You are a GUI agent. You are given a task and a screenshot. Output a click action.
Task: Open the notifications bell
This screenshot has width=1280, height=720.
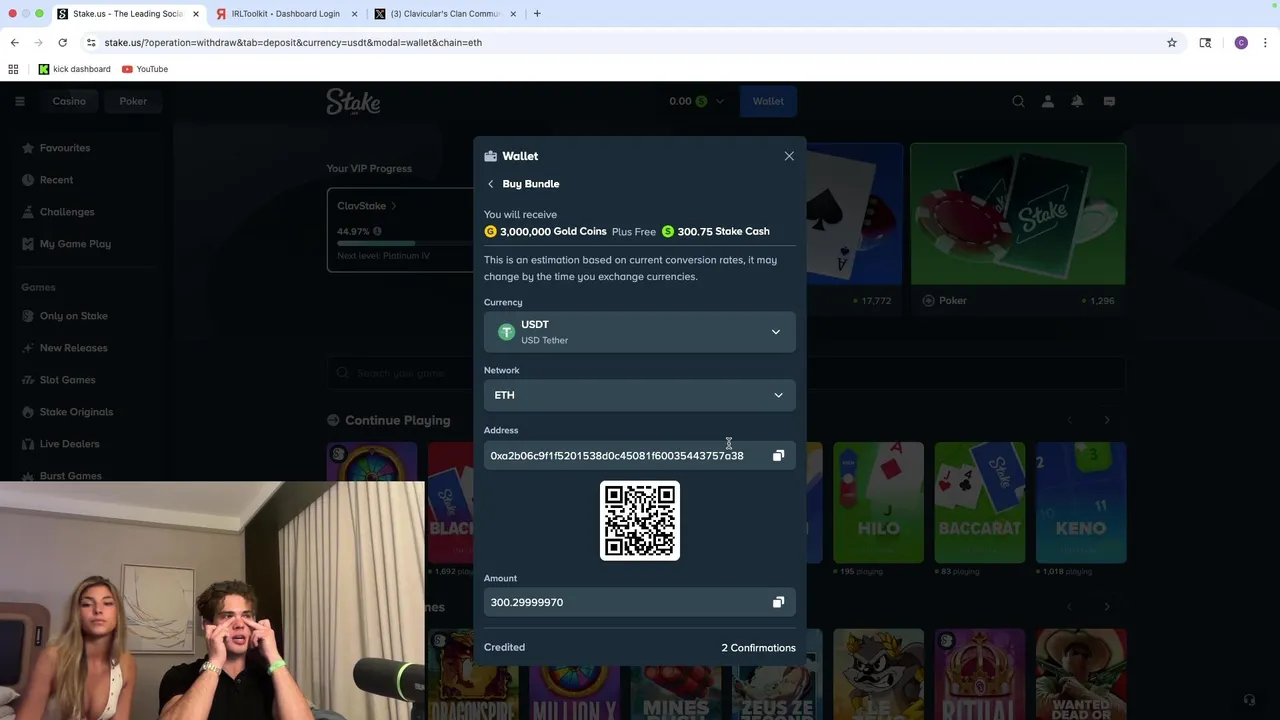pos(1078,101)
